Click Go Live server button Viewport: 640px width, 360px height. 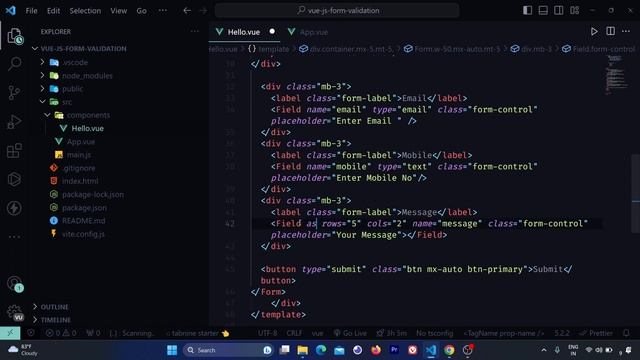coord(350,333)
